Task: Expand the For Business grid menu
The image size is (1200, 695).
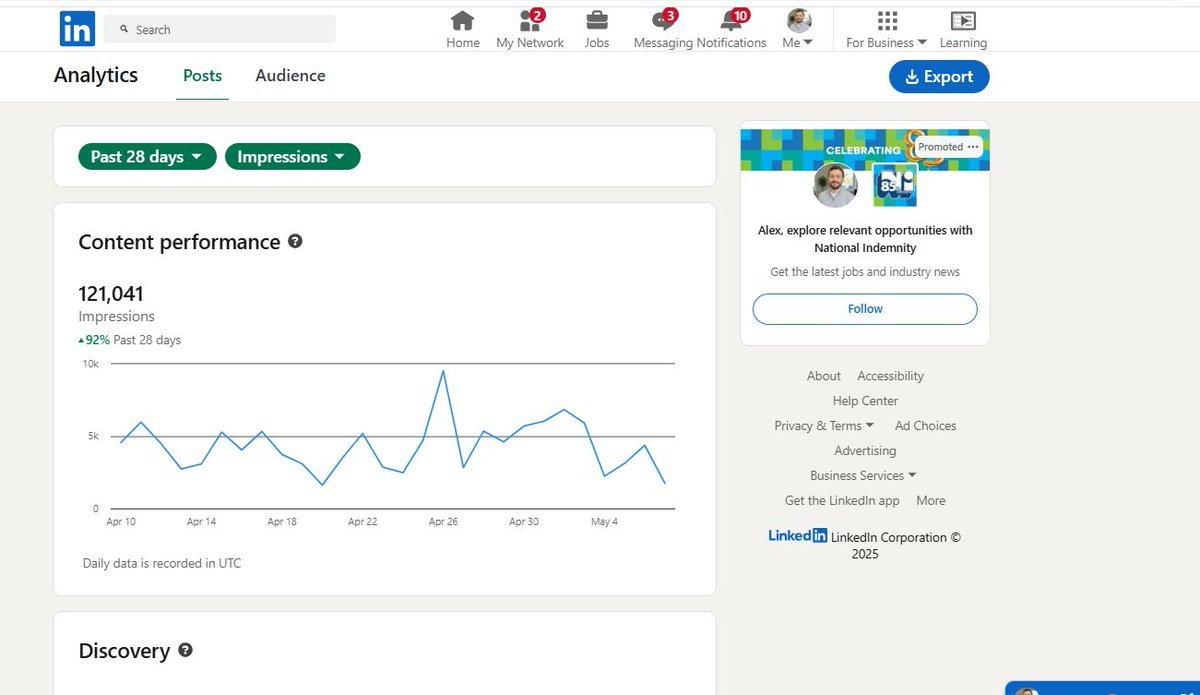Action: point(886,29)
